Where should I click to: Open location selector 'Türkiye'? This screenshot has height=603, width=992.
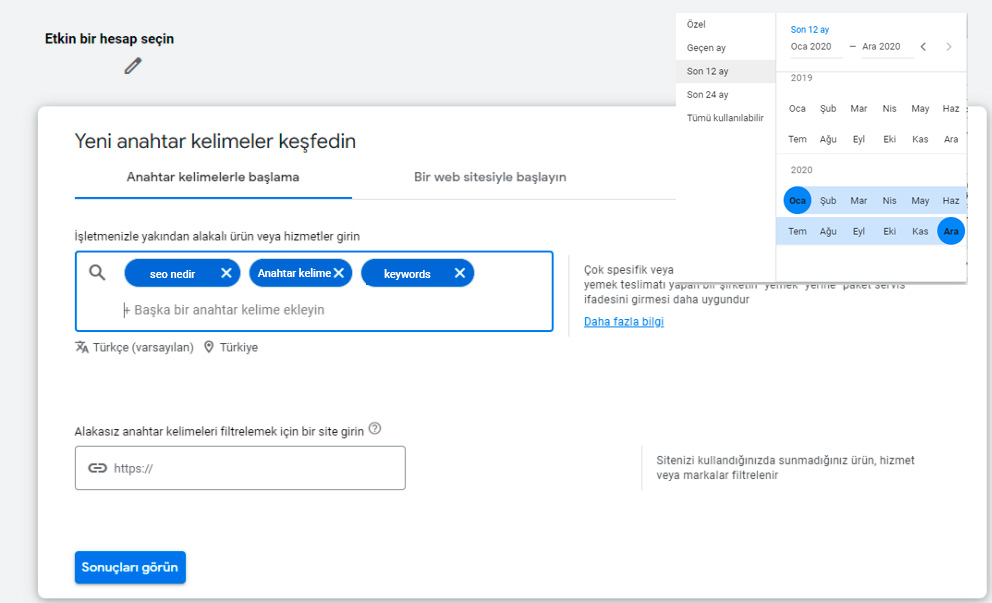point(231,348)
